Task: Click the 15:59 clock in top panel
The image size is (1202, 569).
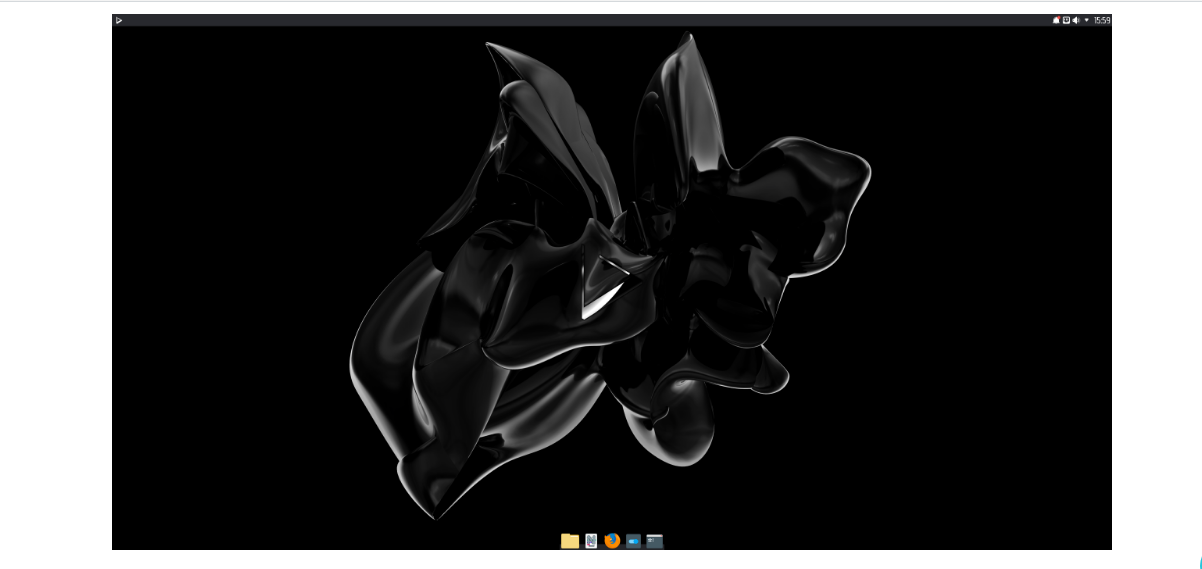Action: tap(1102, 20)
